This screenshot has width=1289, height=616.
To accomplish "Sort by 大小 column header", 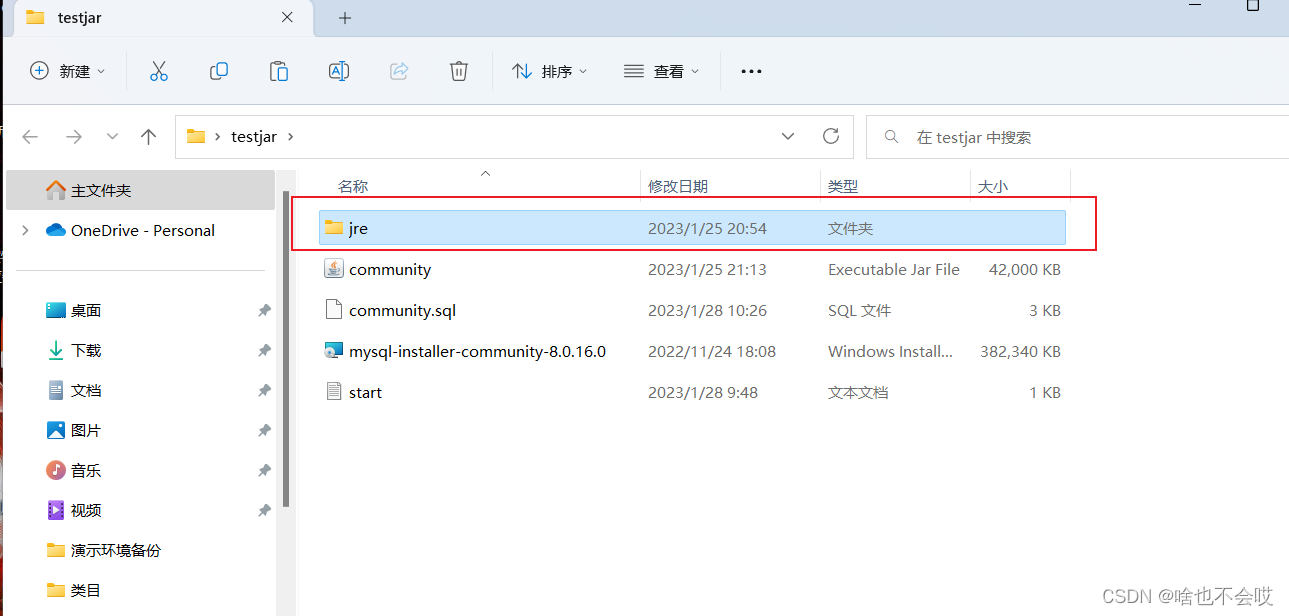I will pyautogui.click(x=992, y=186).
